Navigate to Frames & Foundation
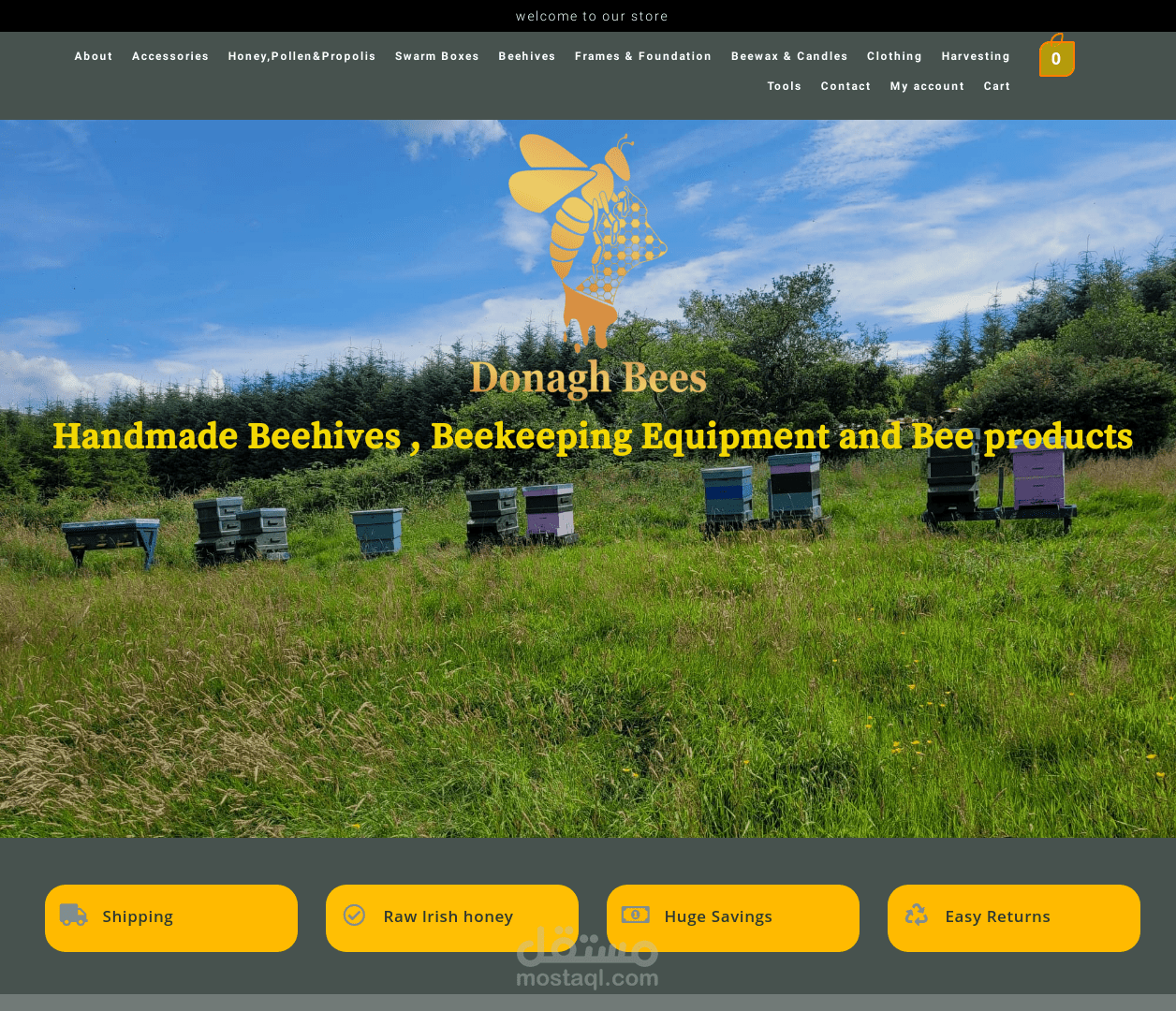1176x1011 pixels. coord(643,56)
